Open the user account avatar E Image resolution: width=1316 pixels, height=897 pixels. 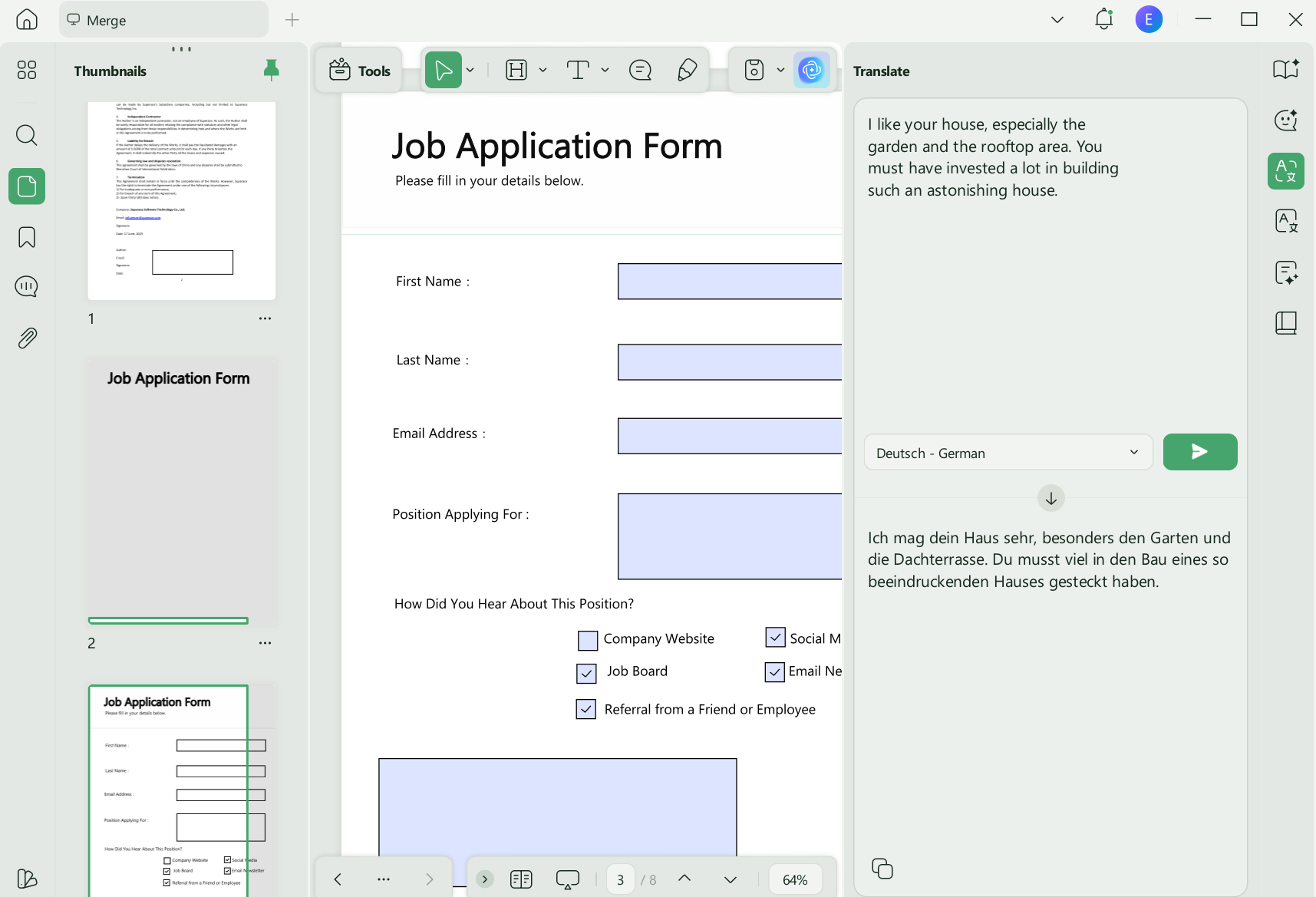point(1149,19)
